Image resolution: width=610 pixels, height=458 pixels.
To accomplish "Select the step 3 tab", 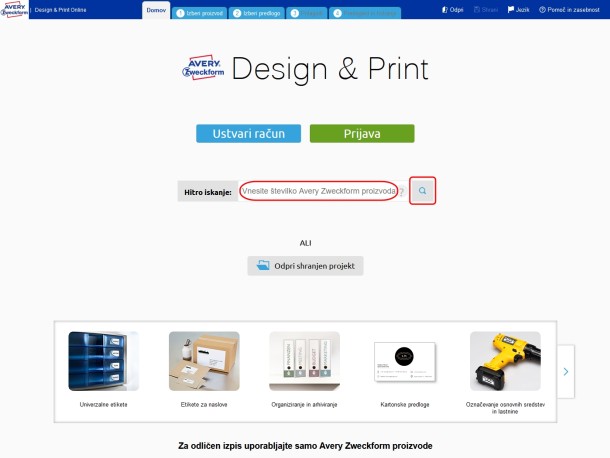I will pyautogui.click(x=307, y=13).
